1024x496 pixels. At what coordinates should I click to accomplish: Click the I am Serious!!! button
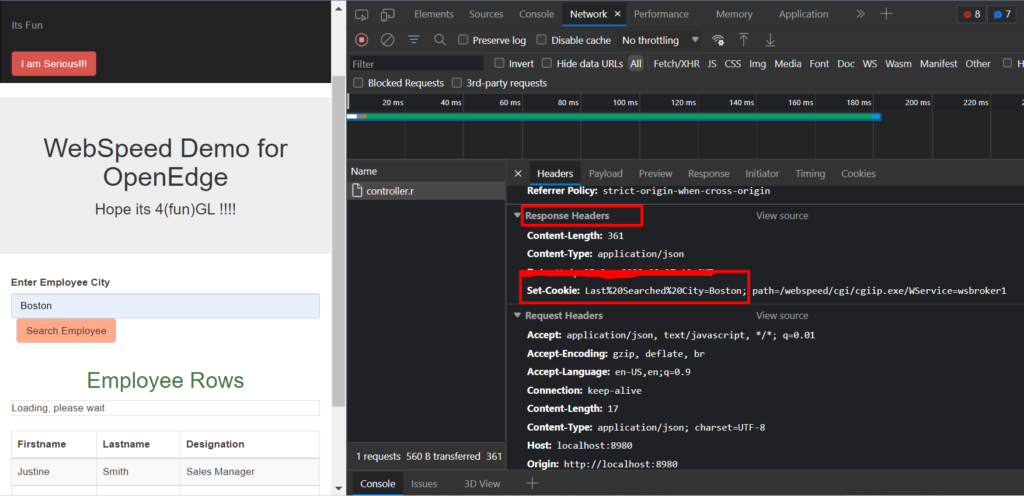coord(54,64)
